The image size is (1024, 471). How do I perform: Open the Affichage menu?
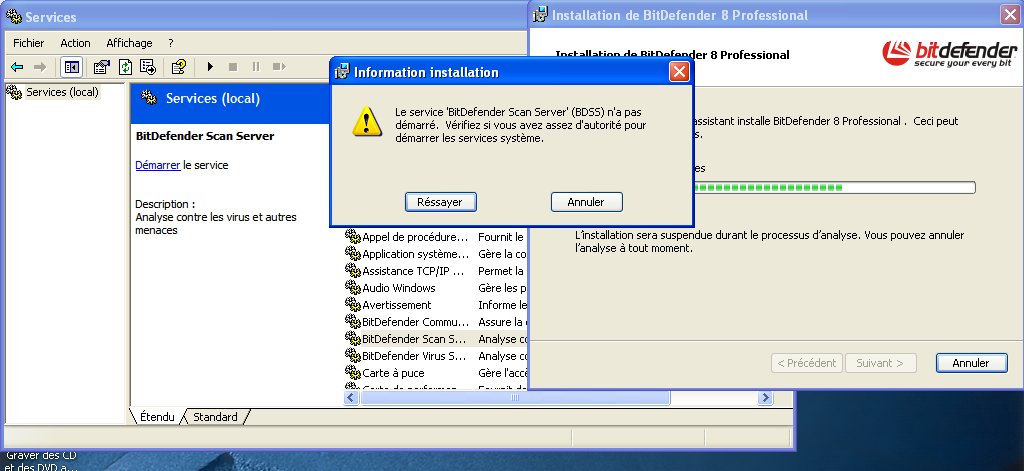click(x=129, y=43)
